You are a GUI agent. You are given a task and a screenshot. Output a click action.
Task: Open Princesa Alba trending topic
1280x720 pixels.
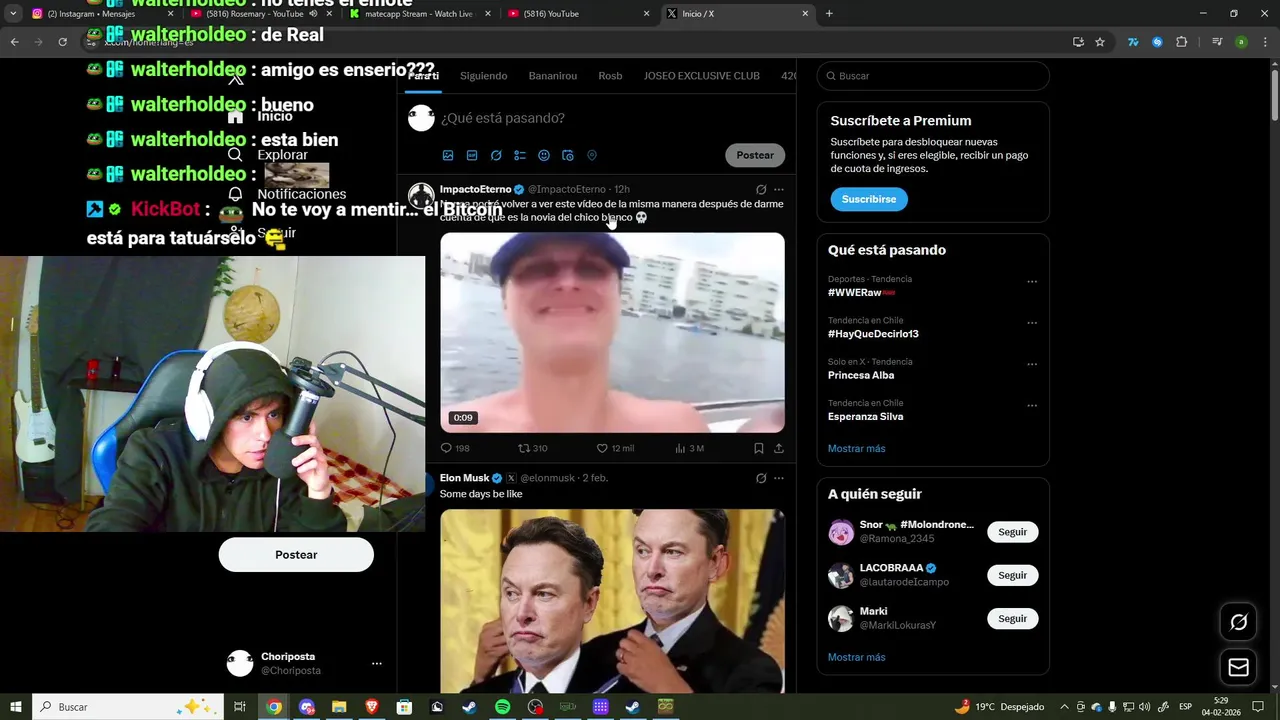click(x=861, y=375)
